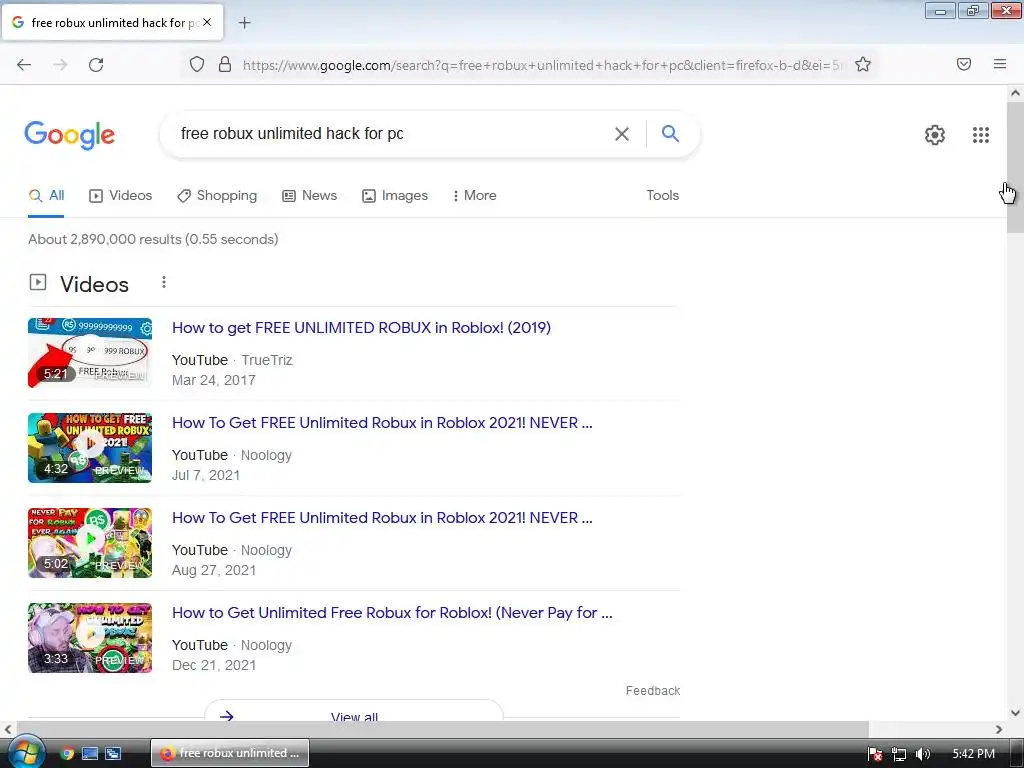Open Noology video dated Jul 7, 2021
The image size is (1024, 768).
[382, 423]
